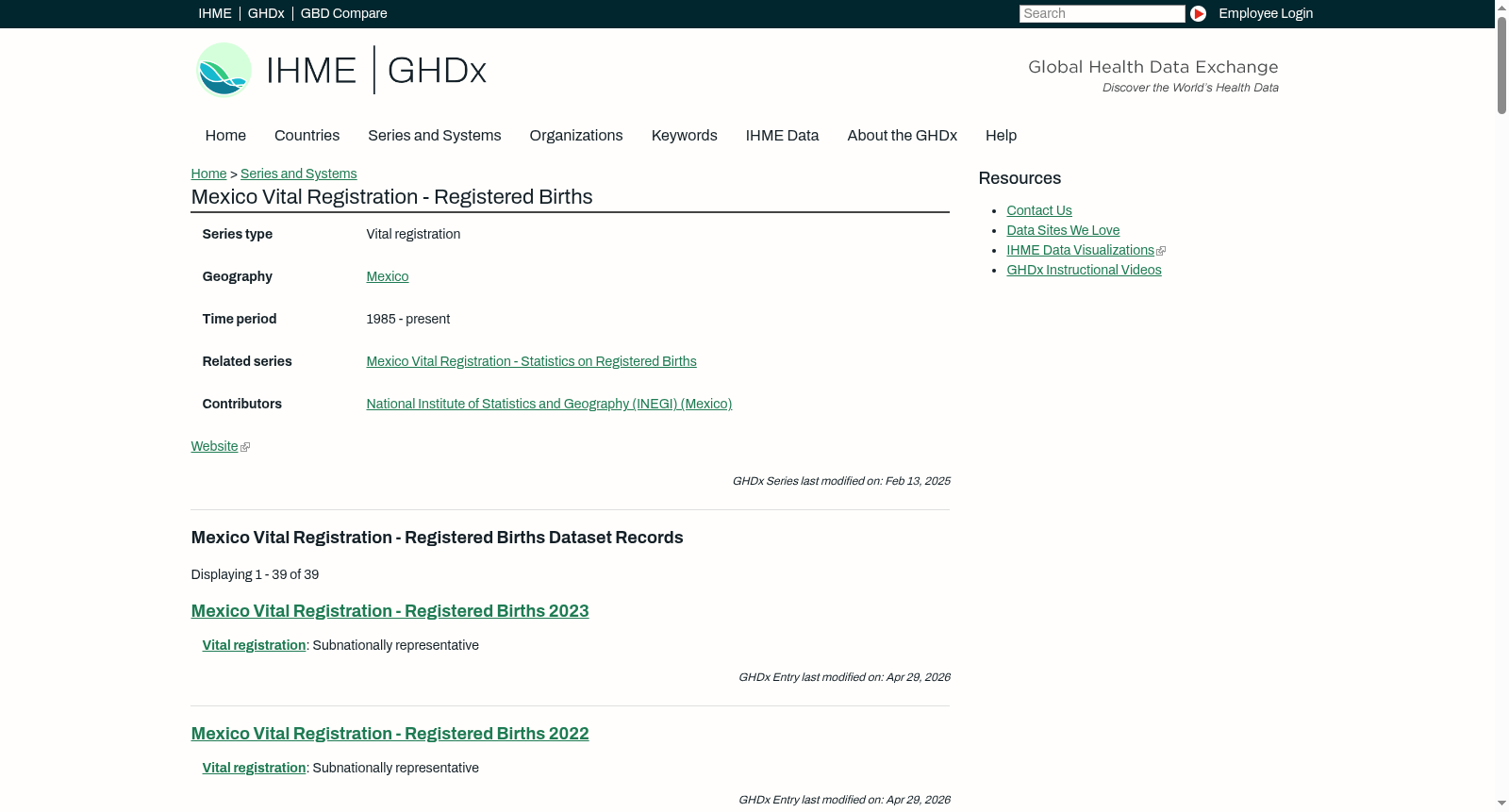The image size is (1509, 812).
Task: Select the Home menu item
Action: (225, 136)
